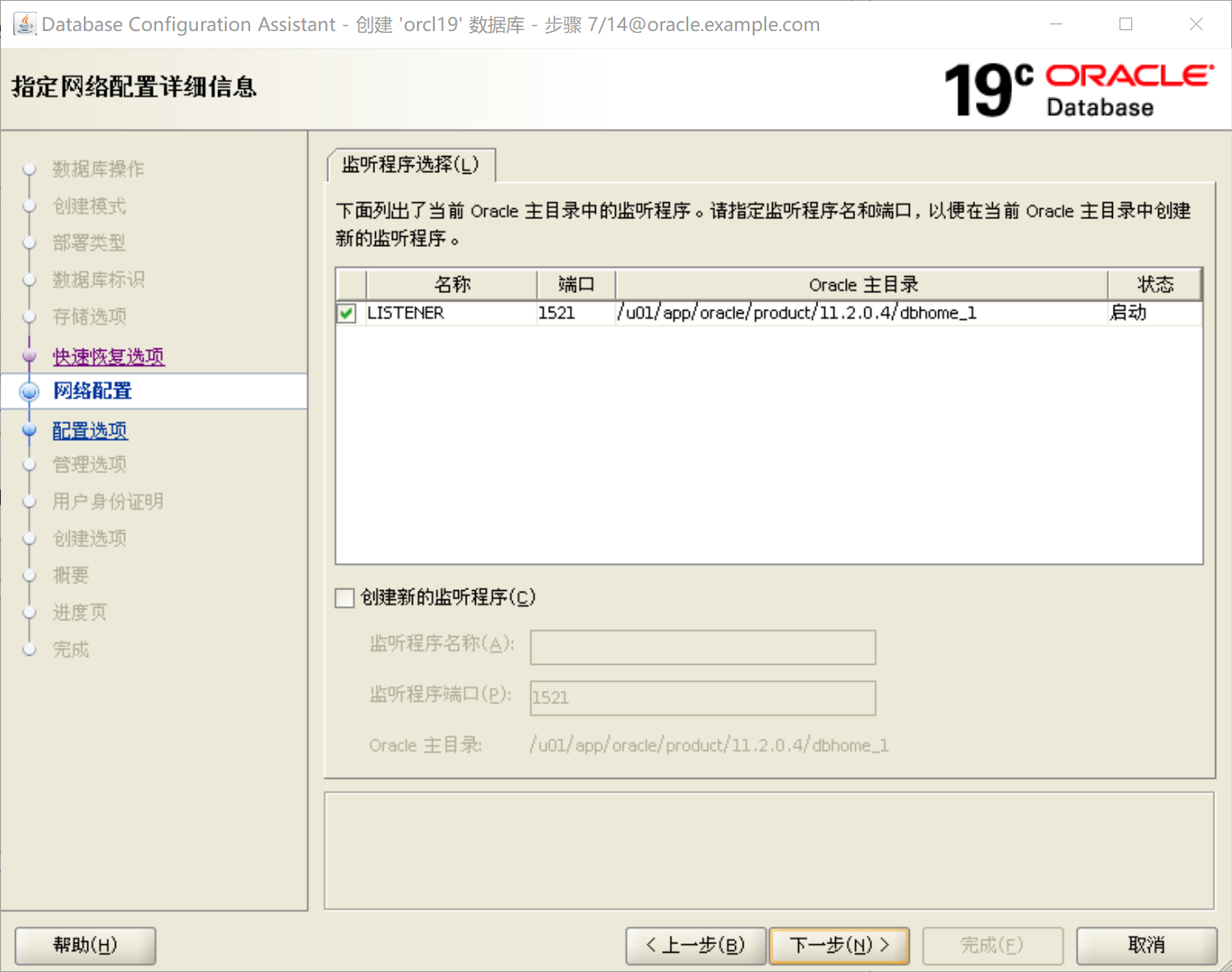Click 概要 step in sidebar
Image resolution: width=1232 pixels, height=972 pixels.
coord(70,575)
